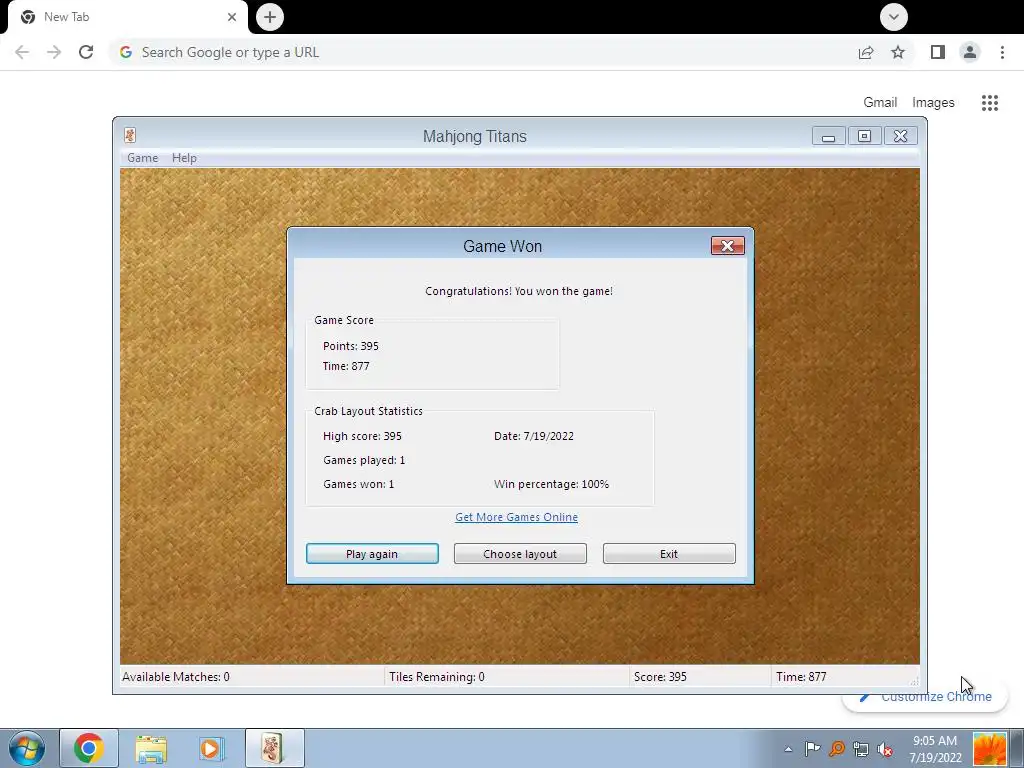This screenshot has height=768, width=1024.
Task: Click the Action Center flag icon
Action: point(812,749)
